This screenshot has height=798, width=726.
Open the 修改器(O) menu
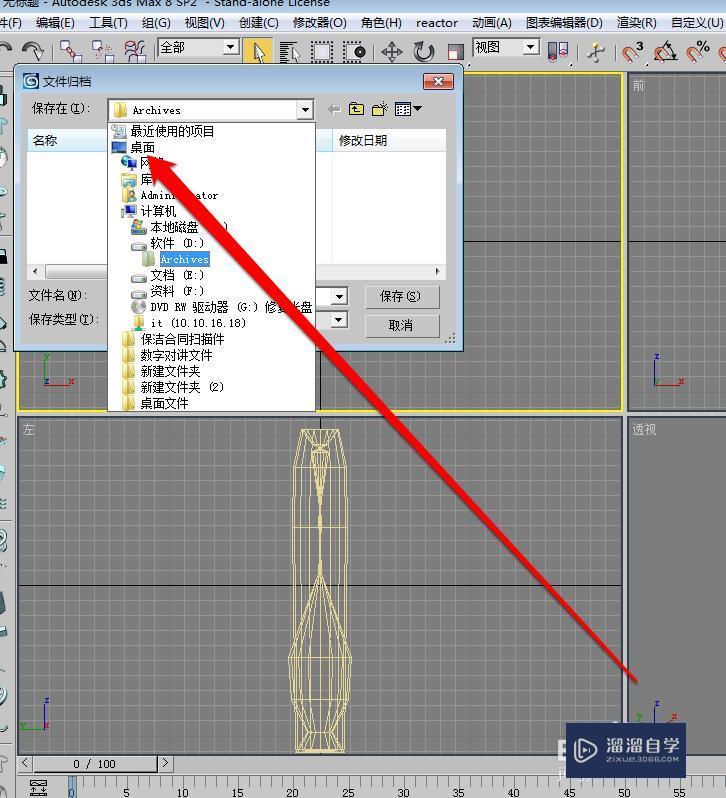tap(320, 23)
